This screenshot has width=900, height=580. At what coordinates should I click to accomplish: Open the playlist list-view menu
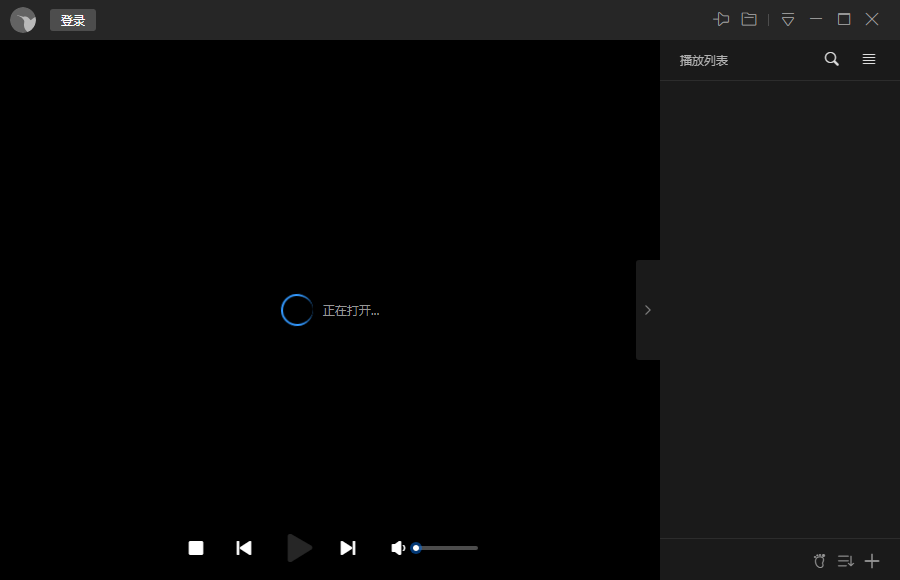pyautogui.click(x=869, y=59)
